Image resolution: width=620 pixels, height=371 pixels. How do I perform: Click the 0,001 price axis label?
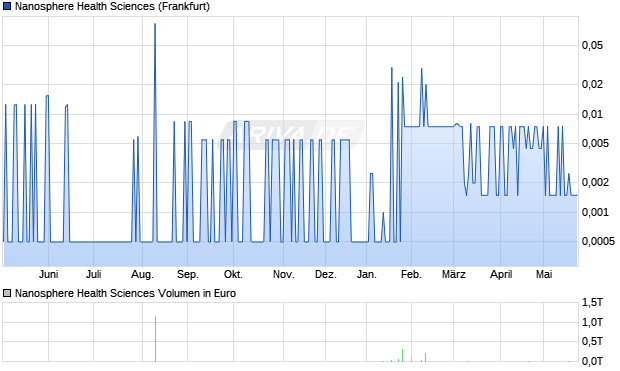(595, 212)
